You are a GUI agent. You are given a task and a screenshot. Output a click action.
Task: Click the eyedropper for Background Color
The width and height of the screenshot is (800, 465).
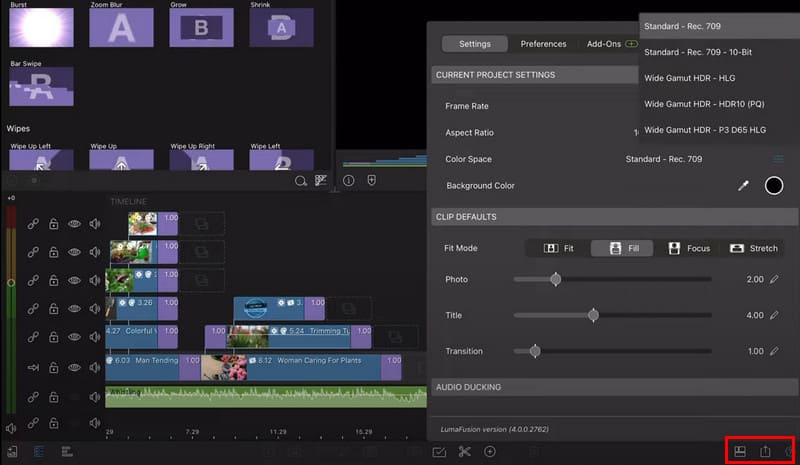pos(743,186)
